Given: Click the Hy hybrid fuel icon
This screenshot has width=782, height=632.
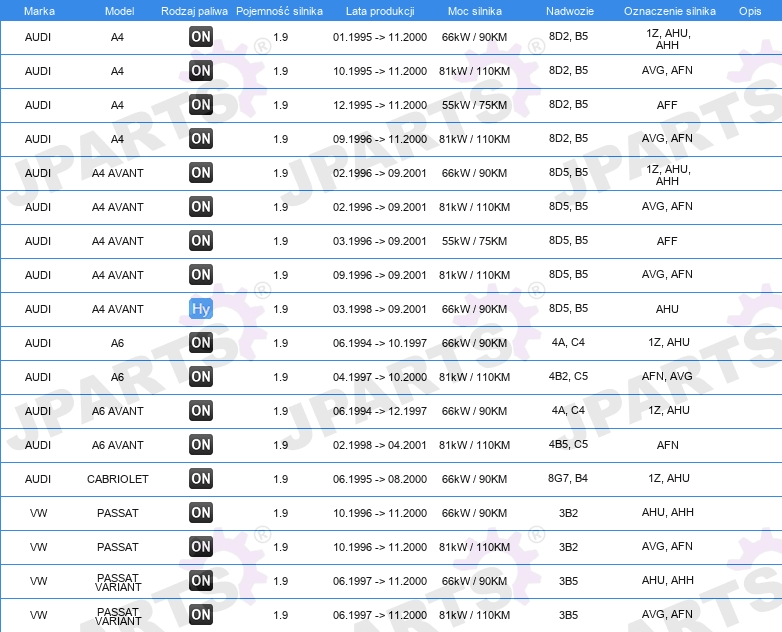Looking at the screenshot, I should (x=201, y=309).
